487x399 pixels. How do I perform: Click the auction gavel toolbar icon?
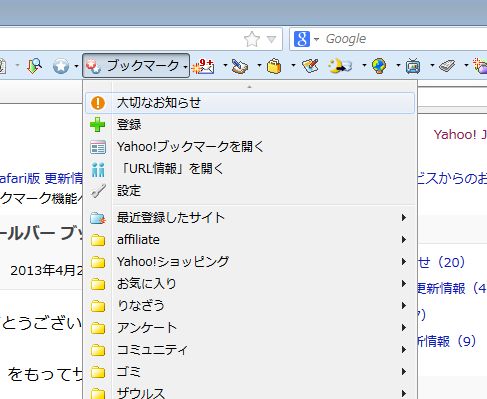point(239,66)
